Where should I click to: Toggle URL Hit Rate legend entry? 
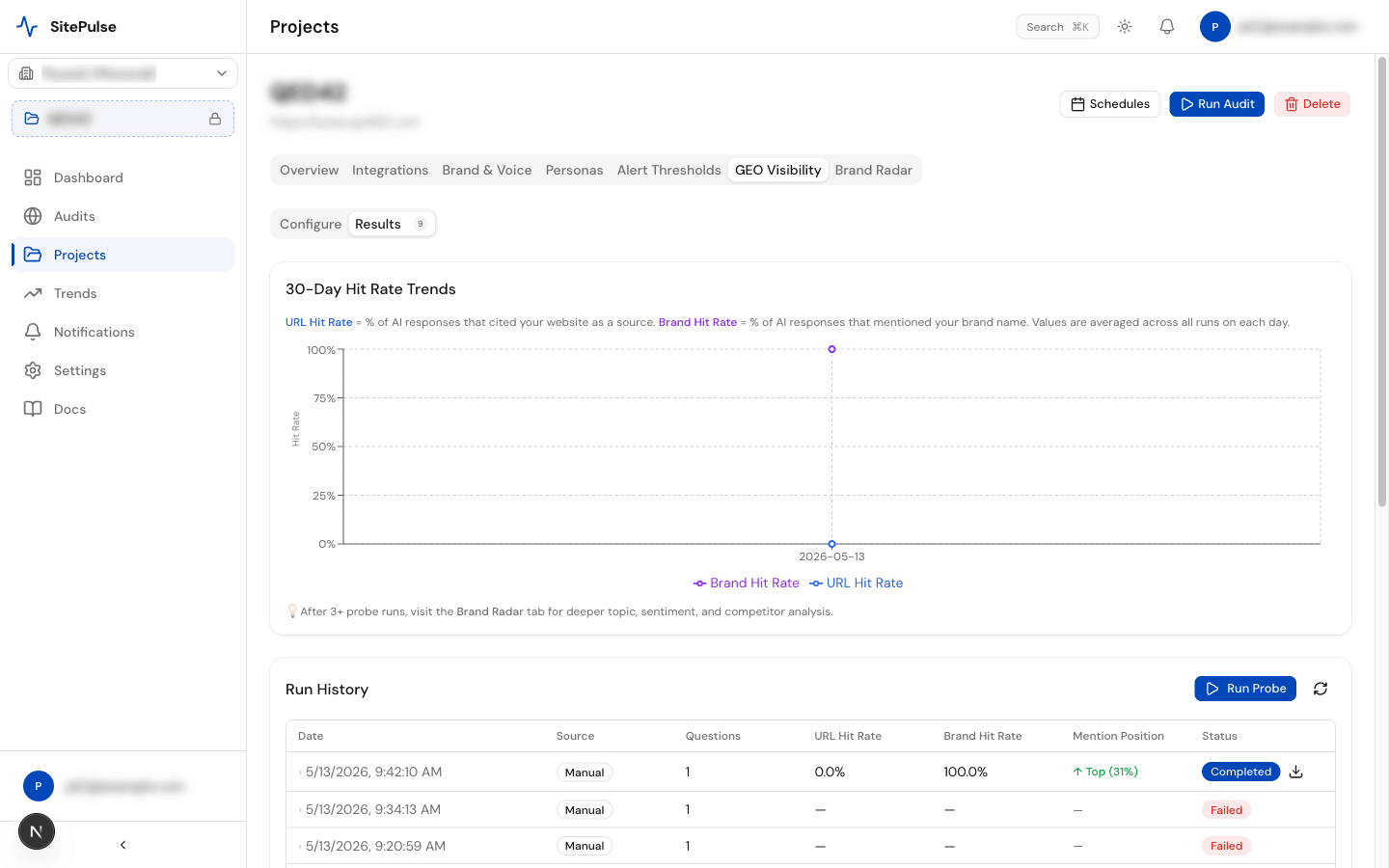click(857, 583)
